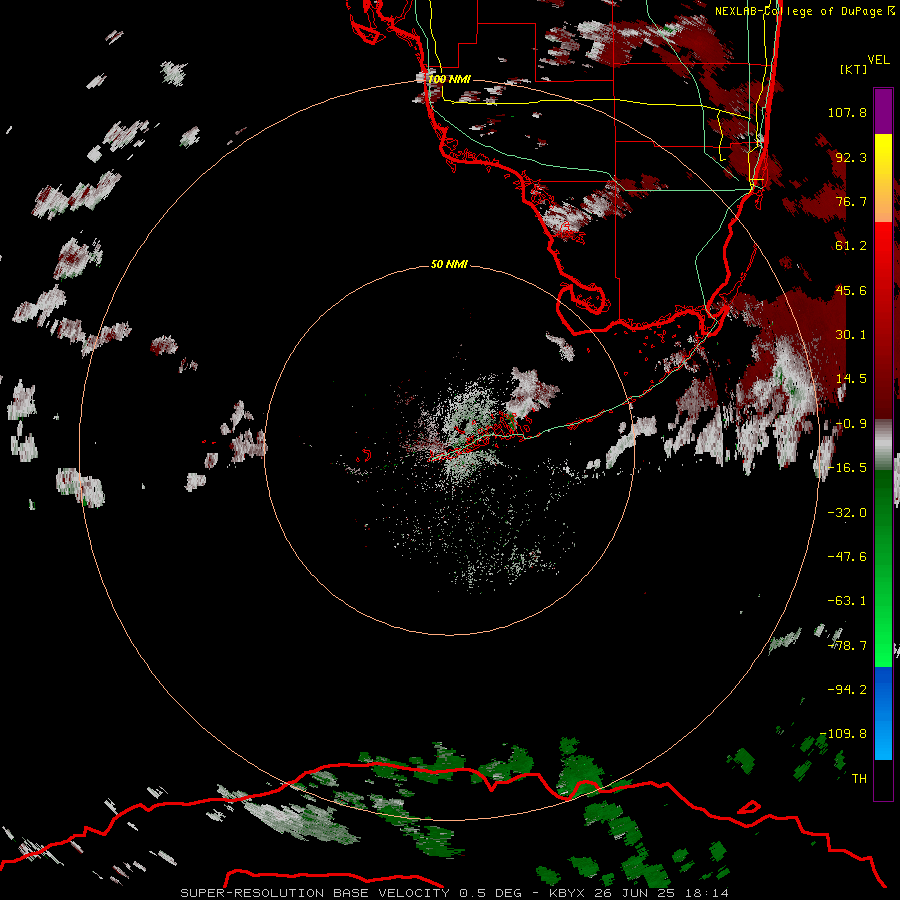Click the -32.0 velocity scale value
This screenshot has width=900, height=900.
847,513
